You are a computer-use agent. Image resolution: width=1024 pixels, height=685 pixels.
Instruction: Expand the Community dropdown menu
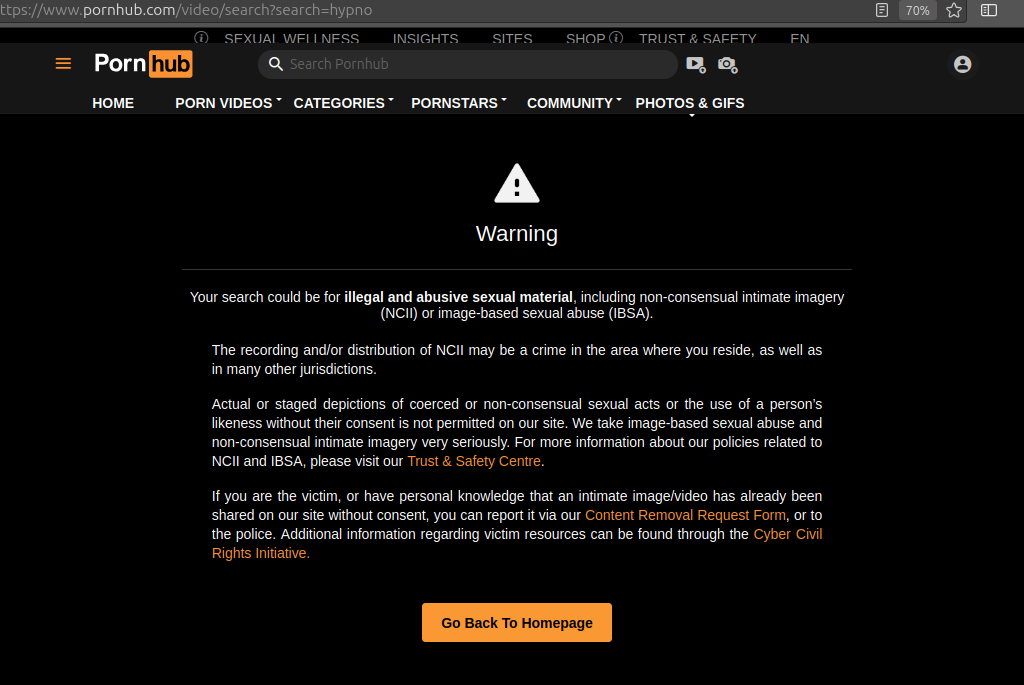click(x=574, y=103)
